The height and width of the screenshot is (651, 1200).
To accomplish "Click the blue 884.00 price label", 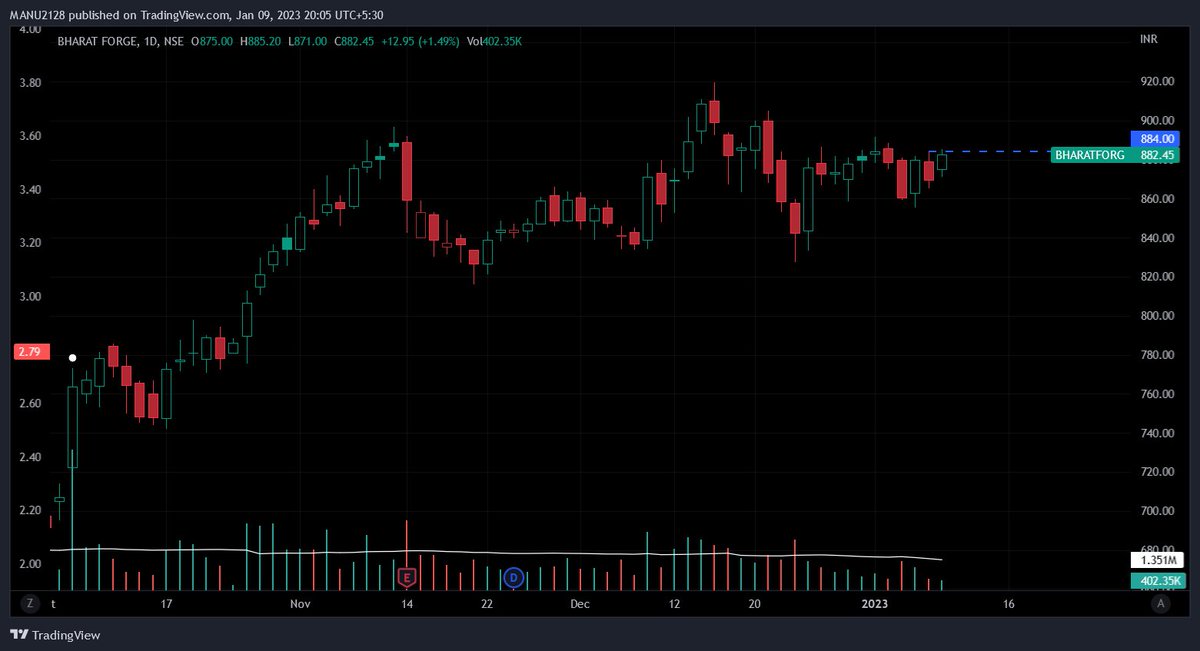I will (1155, 139).
